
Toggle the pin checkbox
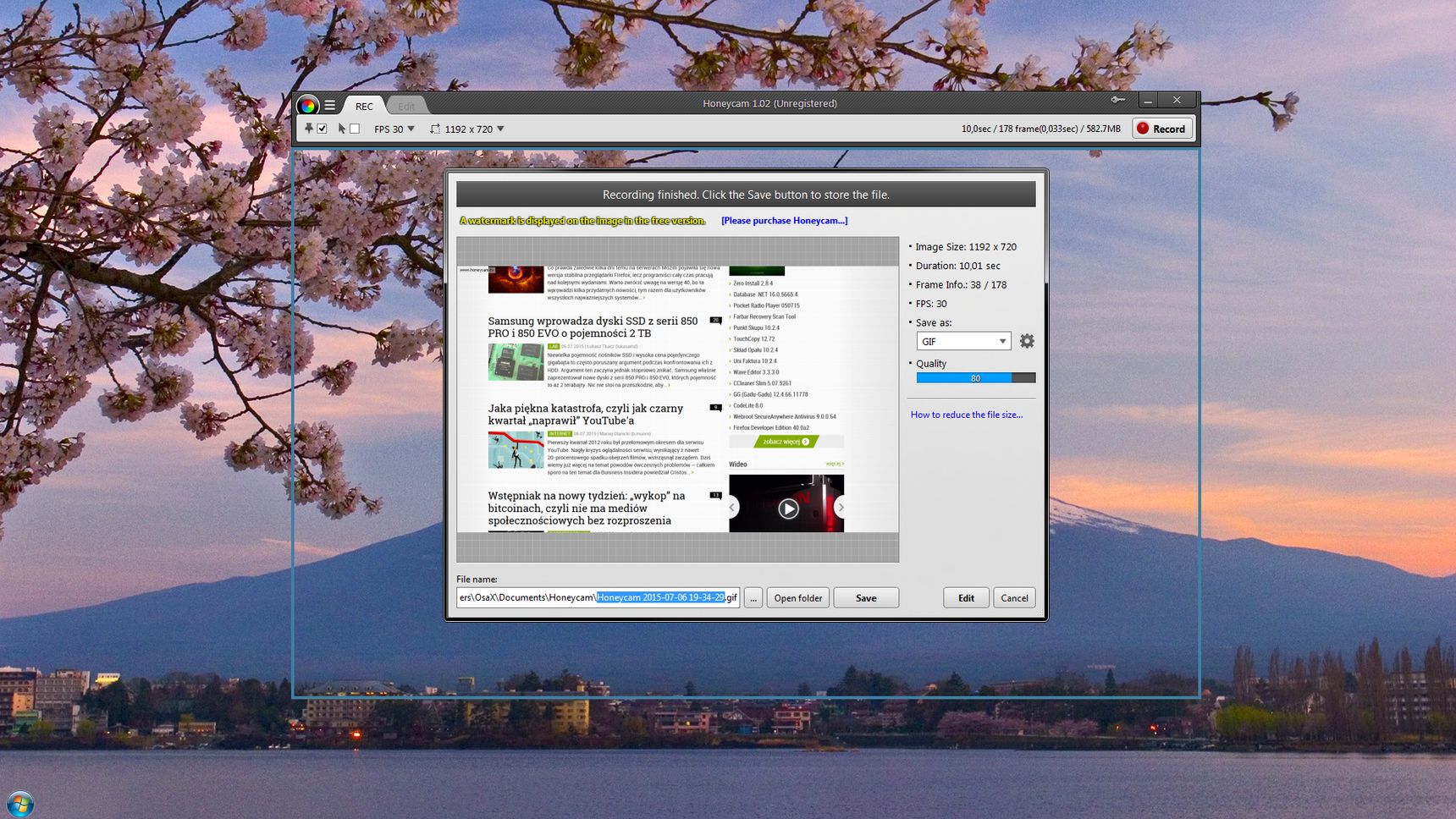[x=323, y=129]
